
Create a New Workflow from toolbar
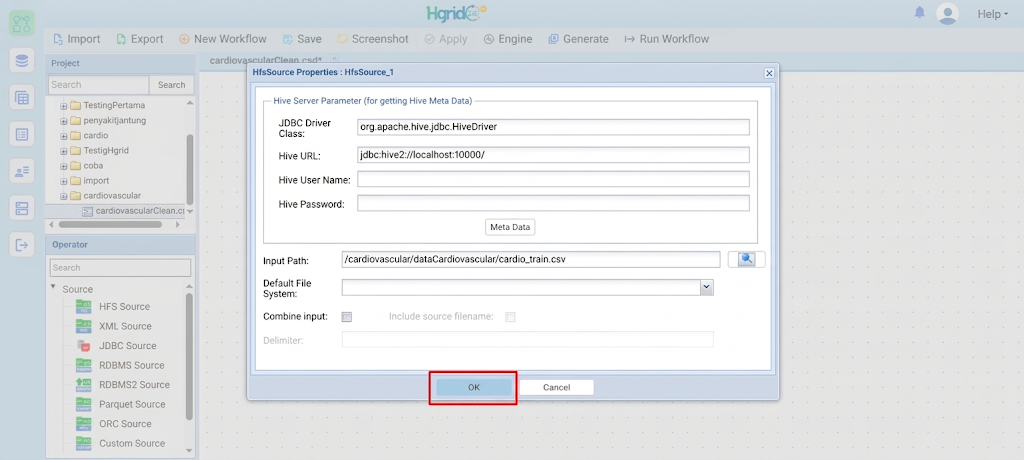point(223,39)
